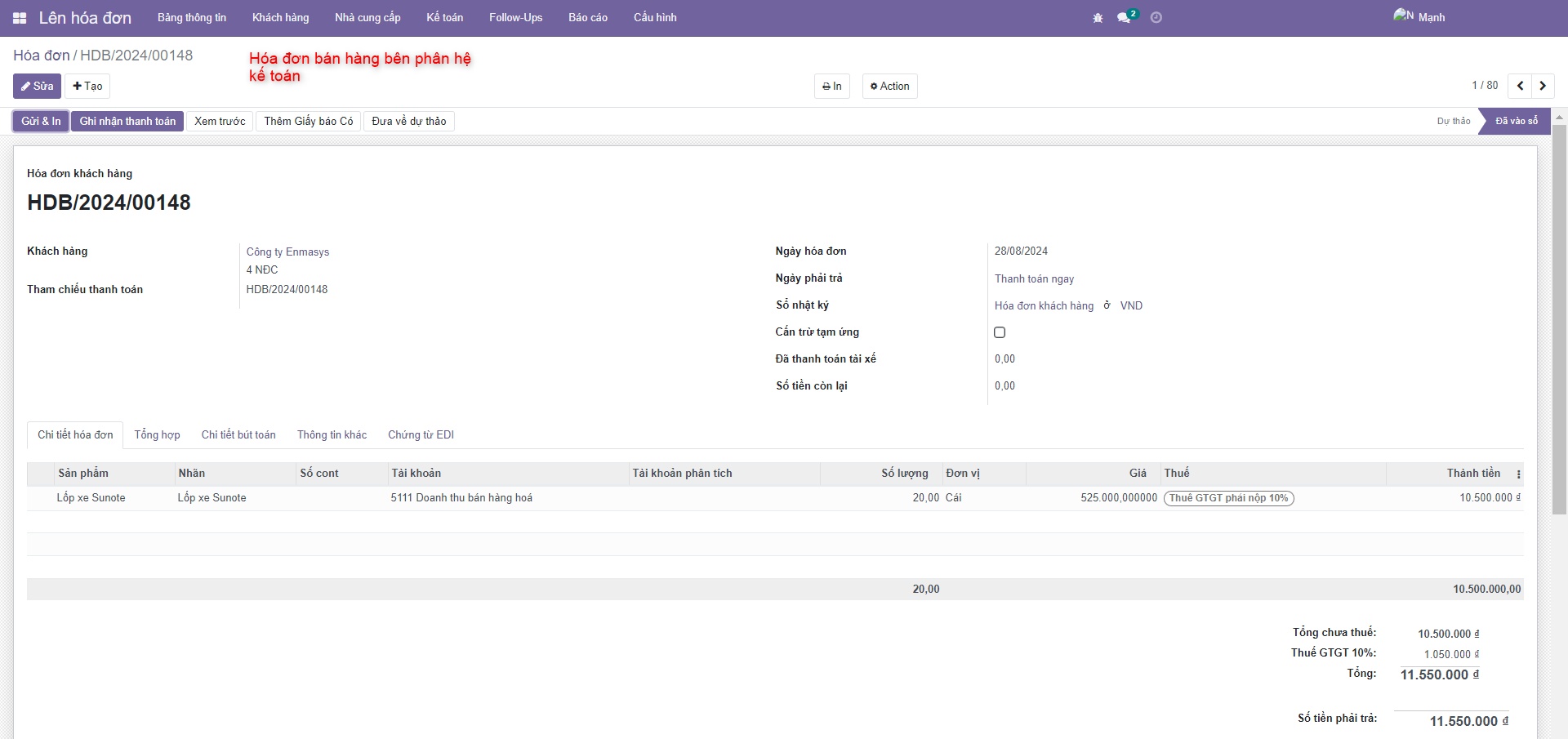This screenshot has width=1568, height=739.
Task: Open the Mạnh user account menu
Action: click(1419, 17)
